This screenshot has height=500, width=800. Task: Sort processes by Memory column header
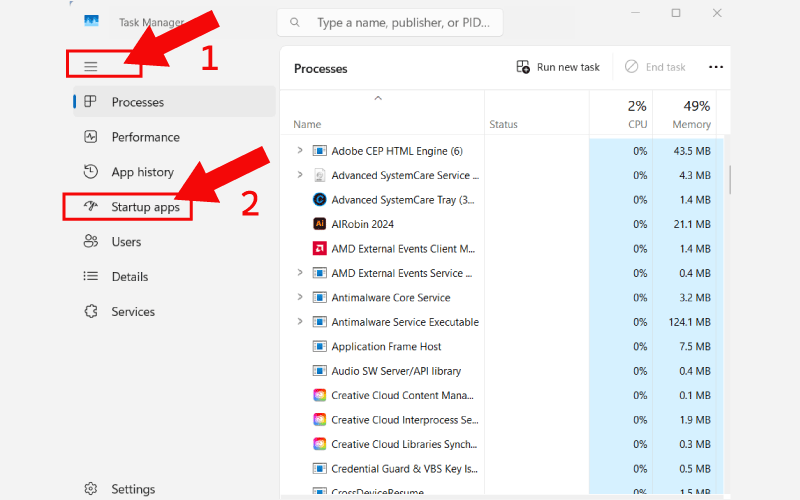coord(691,124)
